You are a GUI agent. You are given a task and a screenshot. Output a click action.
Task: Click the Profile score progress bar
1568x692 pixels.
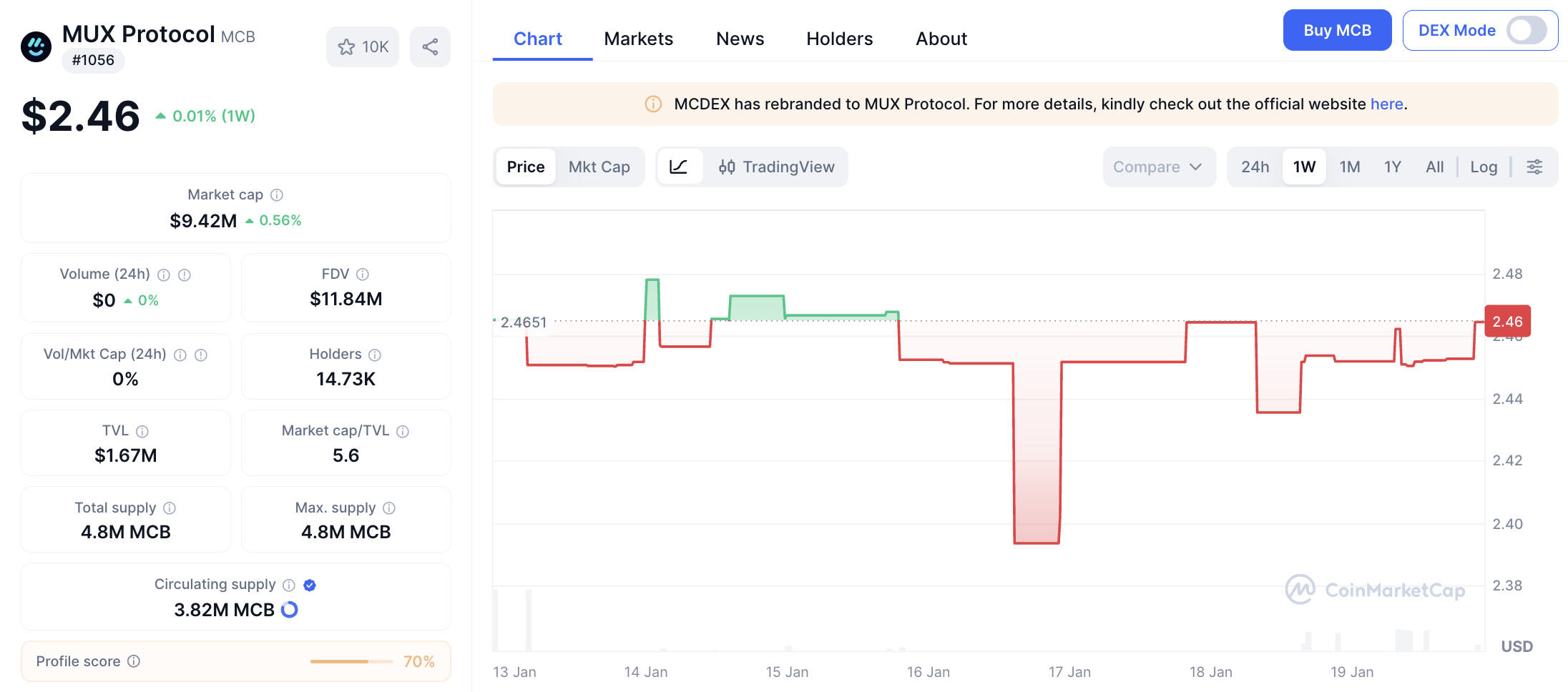pos(351,661)
